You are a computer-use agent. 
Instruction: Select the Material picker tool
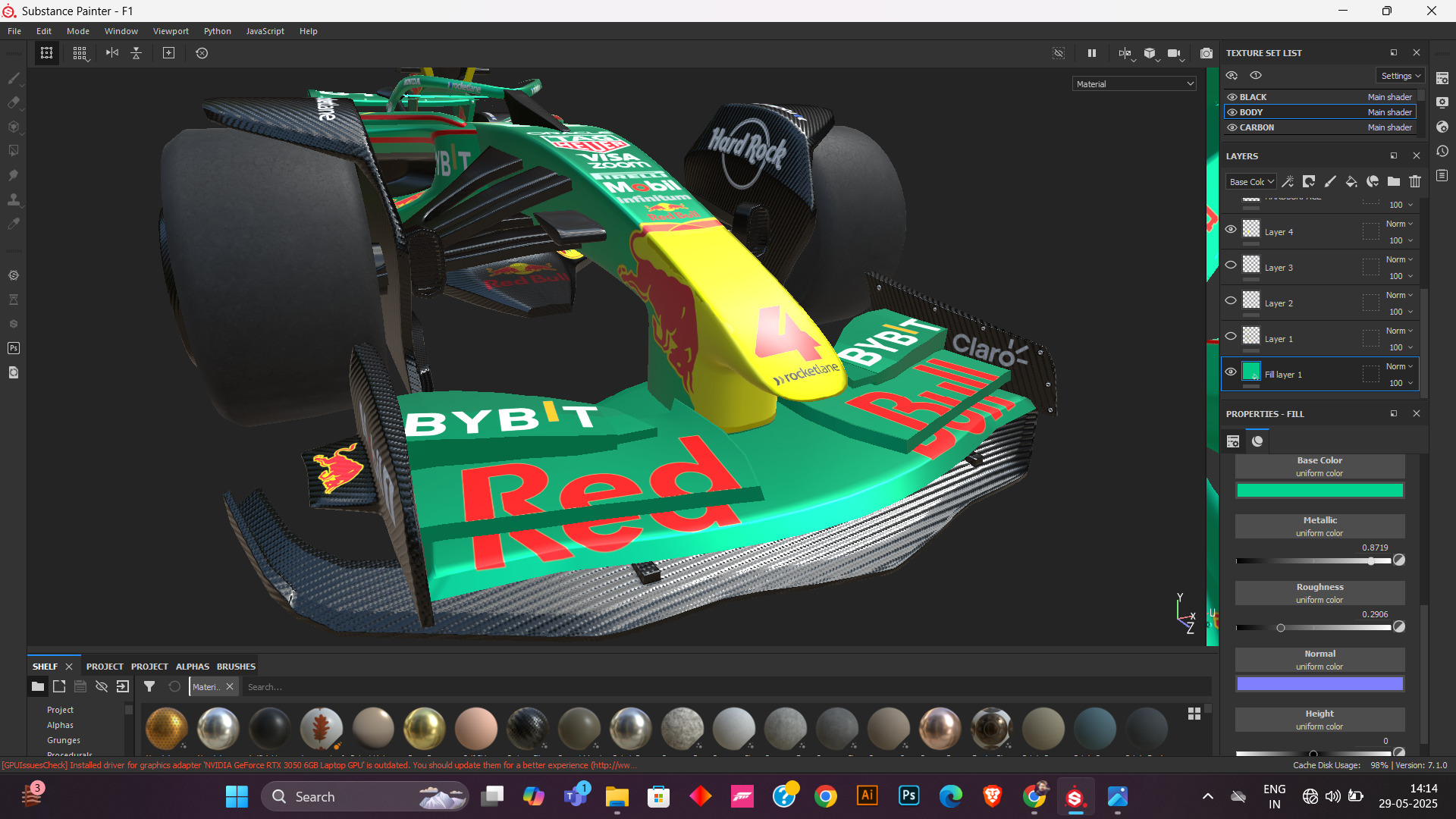tap(13, 224)
